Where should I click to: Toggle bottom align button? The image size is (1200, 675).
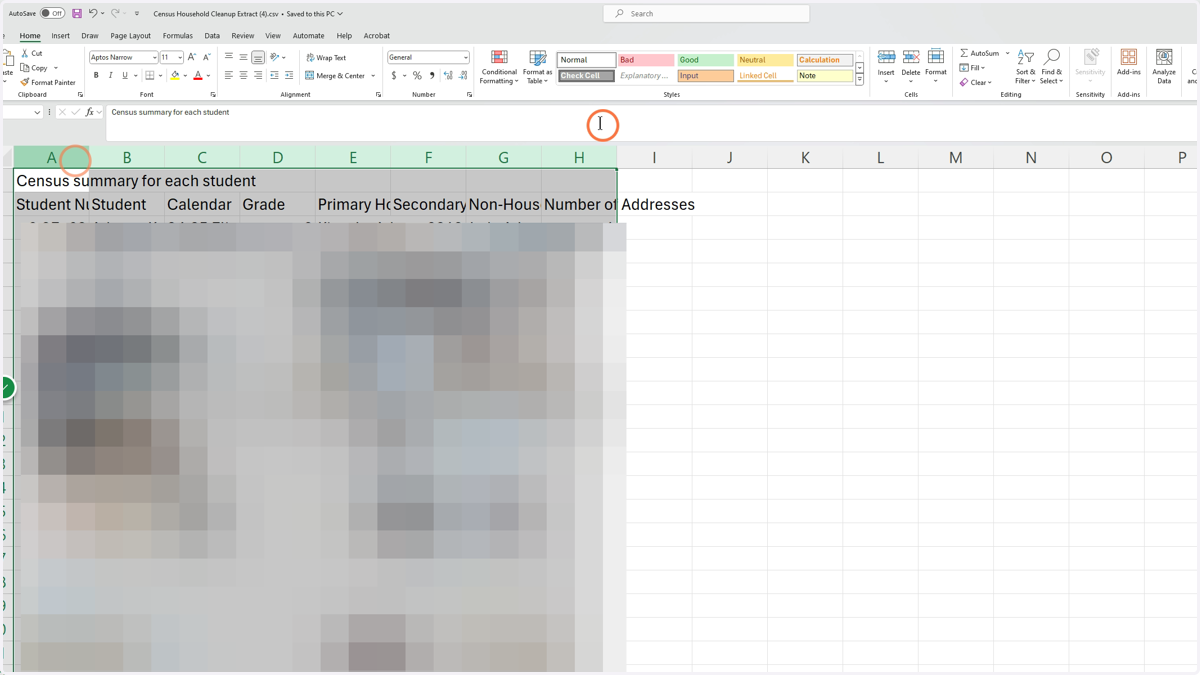[258, 57]
